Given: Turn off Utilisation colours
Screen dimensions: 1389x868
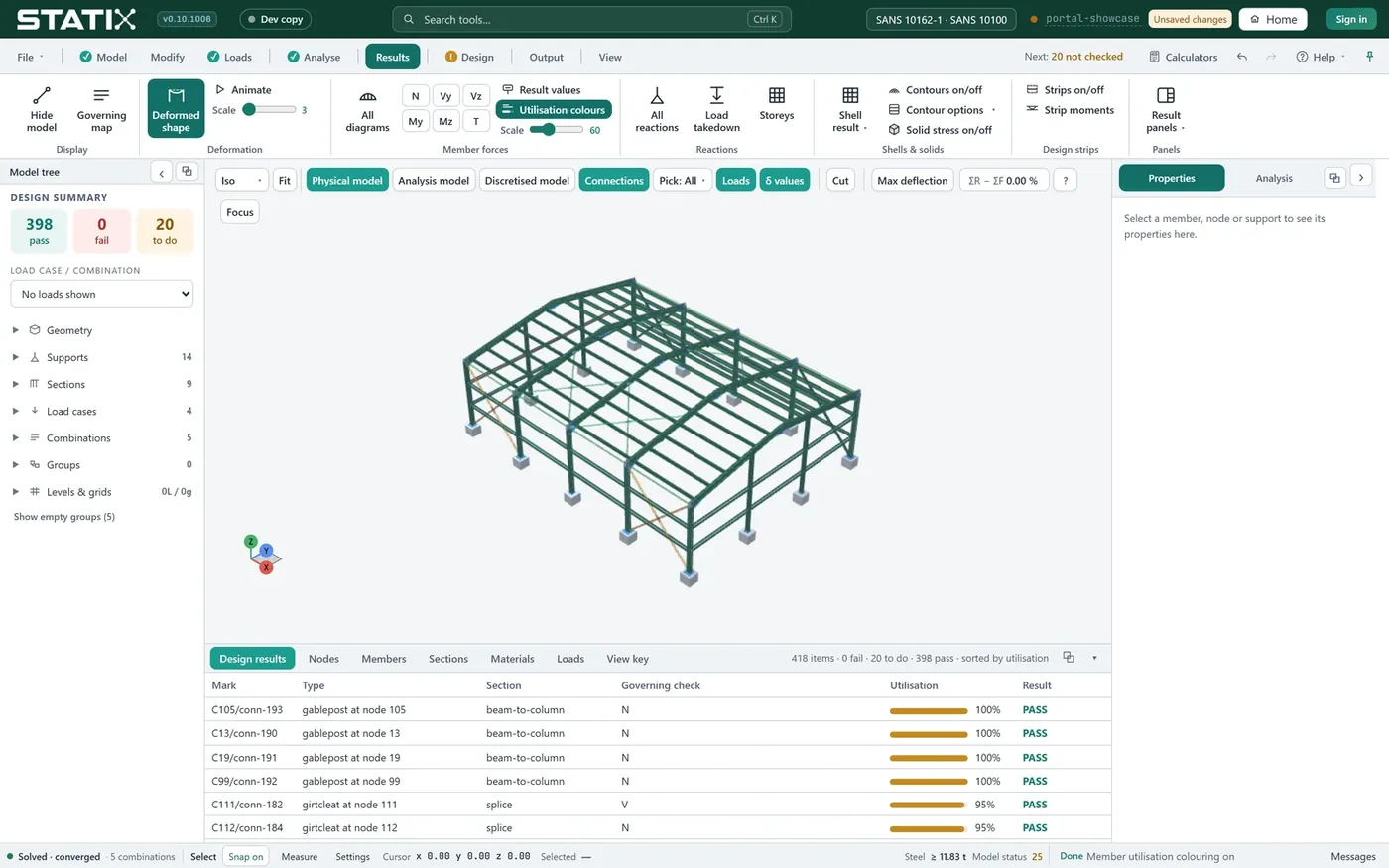Looking at the screenshot, I should [x=554, y=110].
